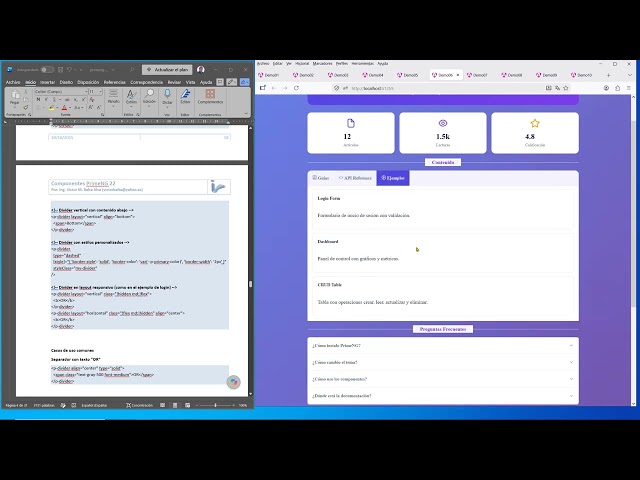The image size is (640, 480).
Task: Click the Undo arrow in Word
Action: pyautogui.click(x=70, y=70)
